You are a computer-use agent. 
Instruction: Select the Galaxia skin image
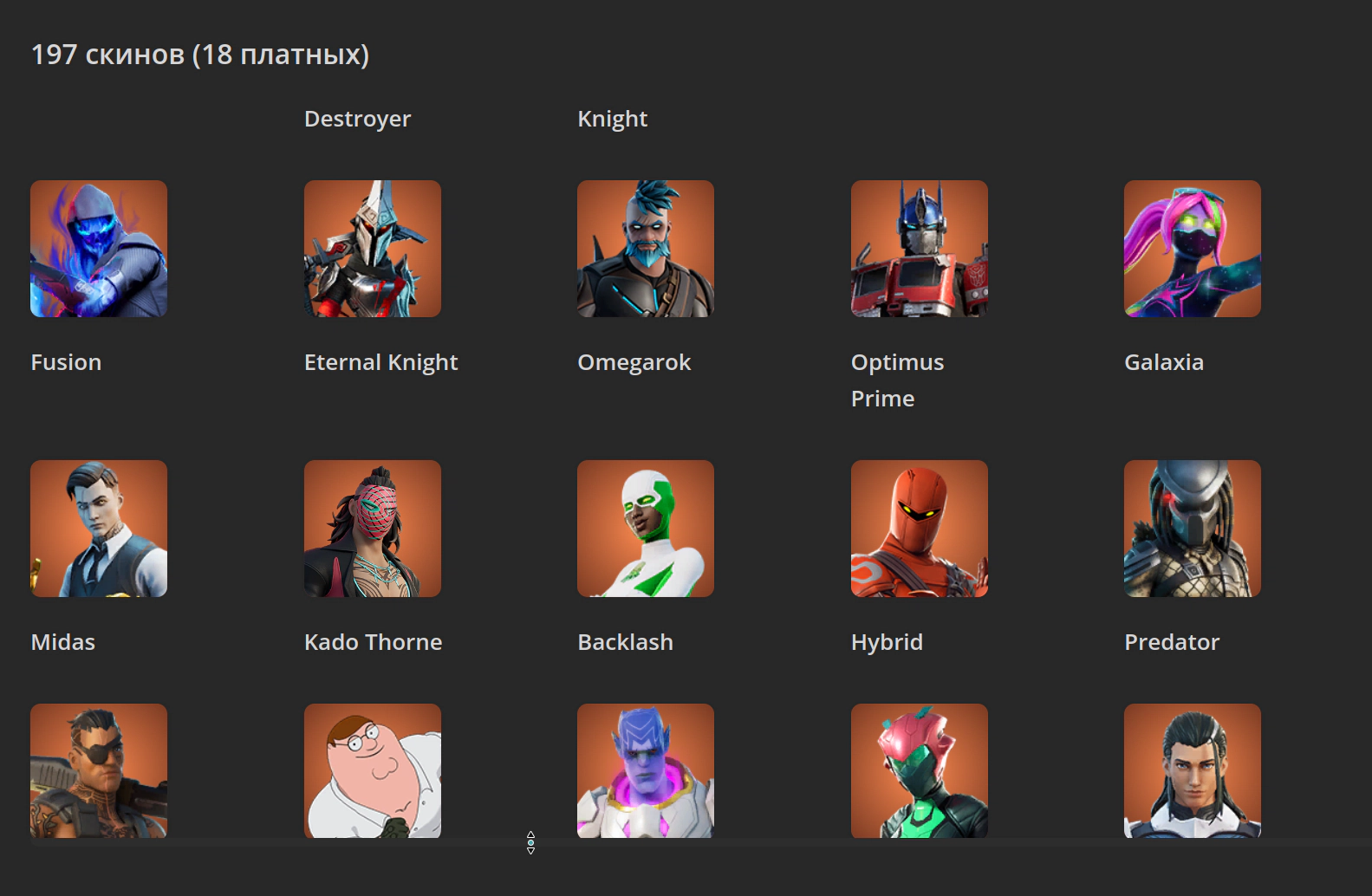pos(1193,249)
